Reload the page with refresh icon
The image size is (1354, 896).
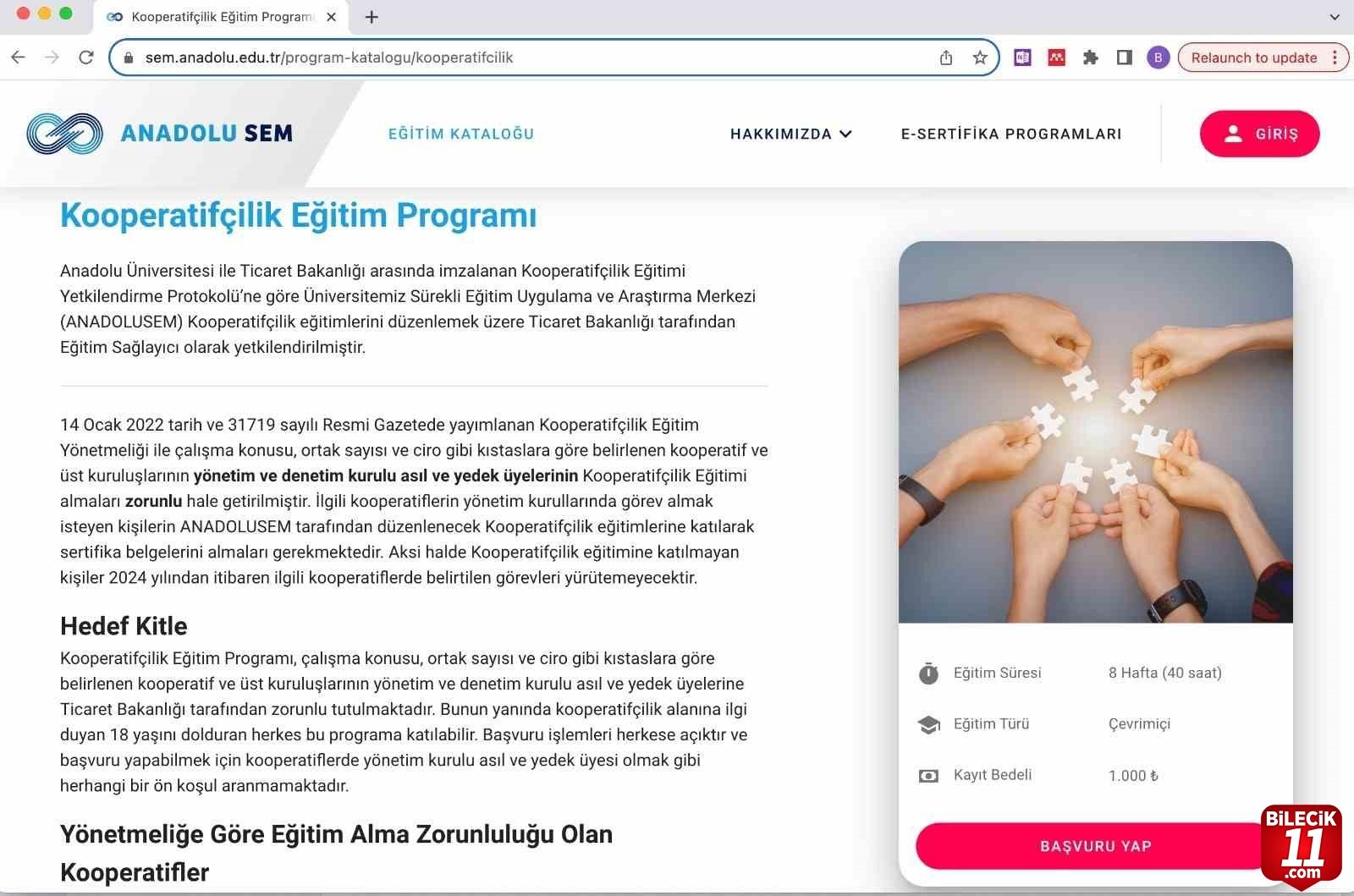tap(85, 58)
